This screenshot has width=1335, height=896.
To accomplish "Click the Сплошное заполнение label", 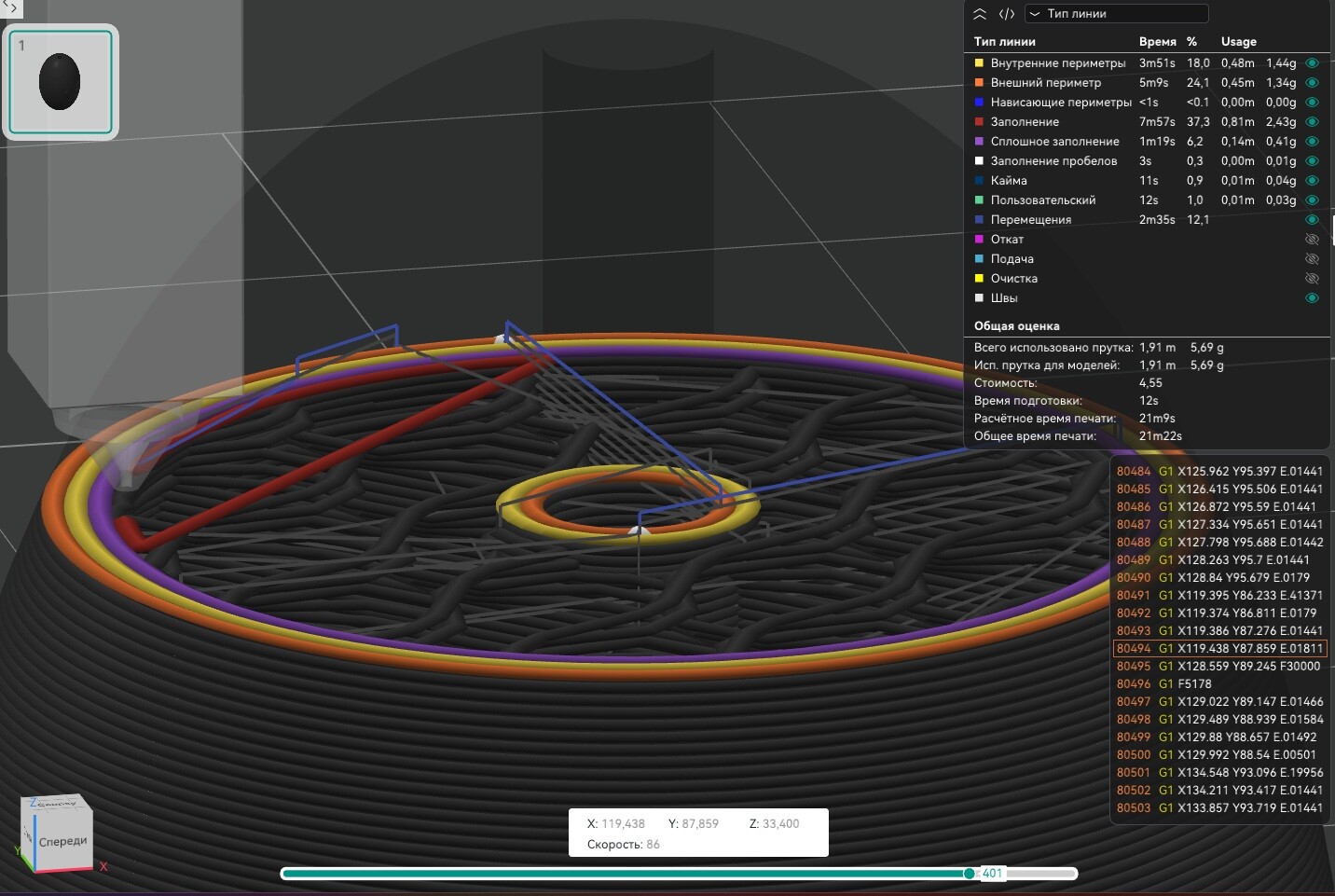I will 1055,142.
